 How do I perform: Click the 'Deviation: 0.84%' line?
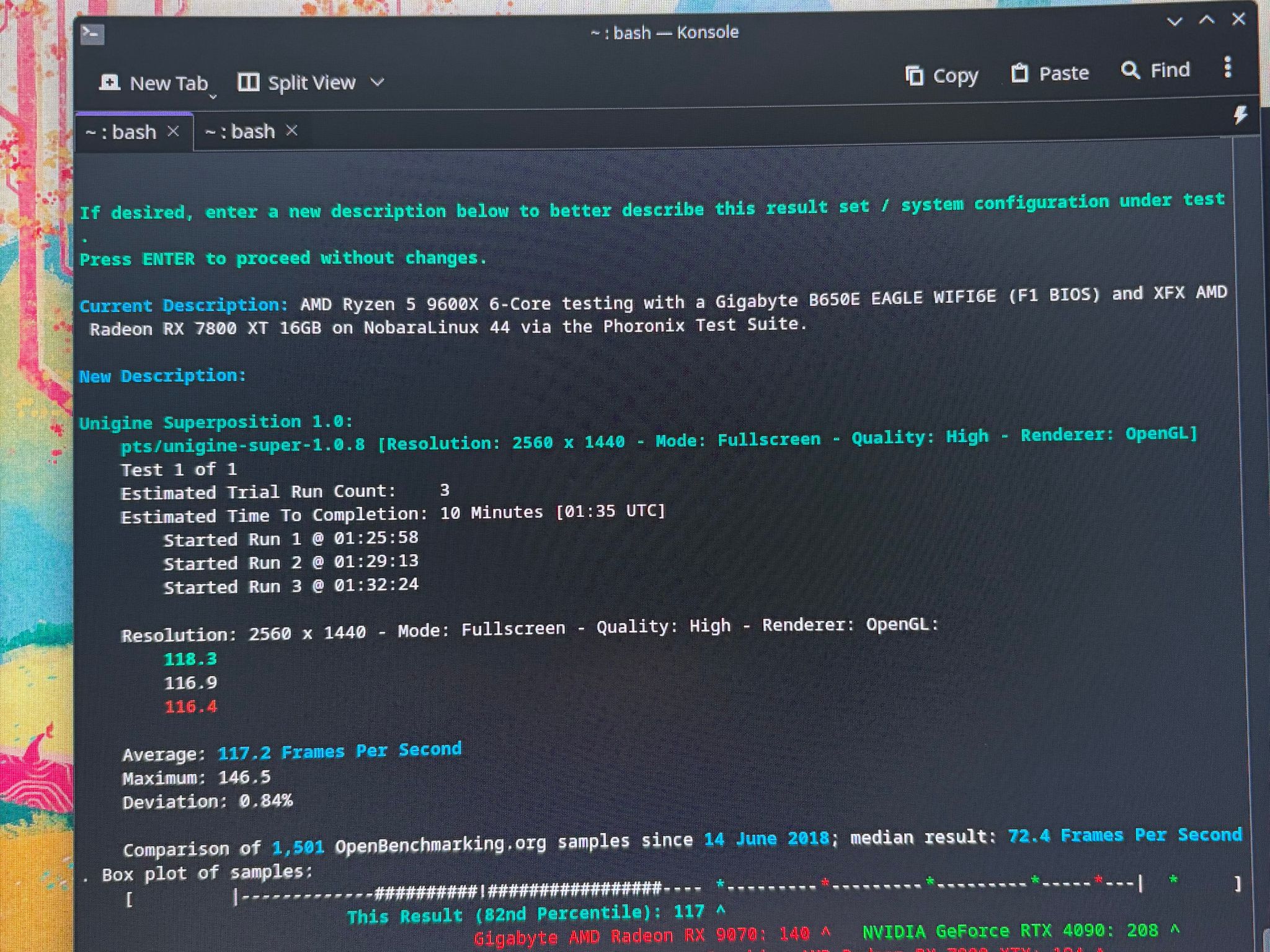(x=207, y=801)
